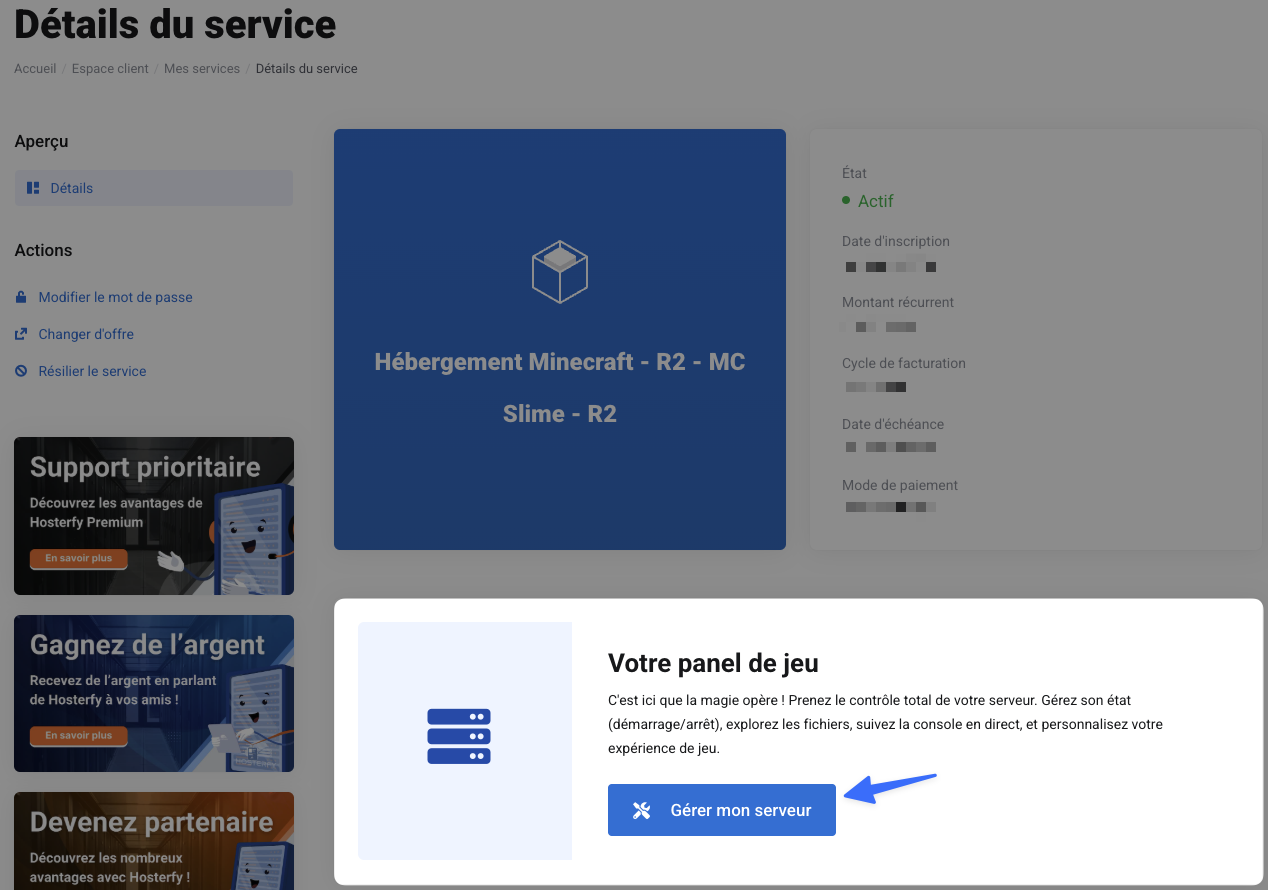
Task: Open Mes services breadcrumb link
Action: coord(202,69)
